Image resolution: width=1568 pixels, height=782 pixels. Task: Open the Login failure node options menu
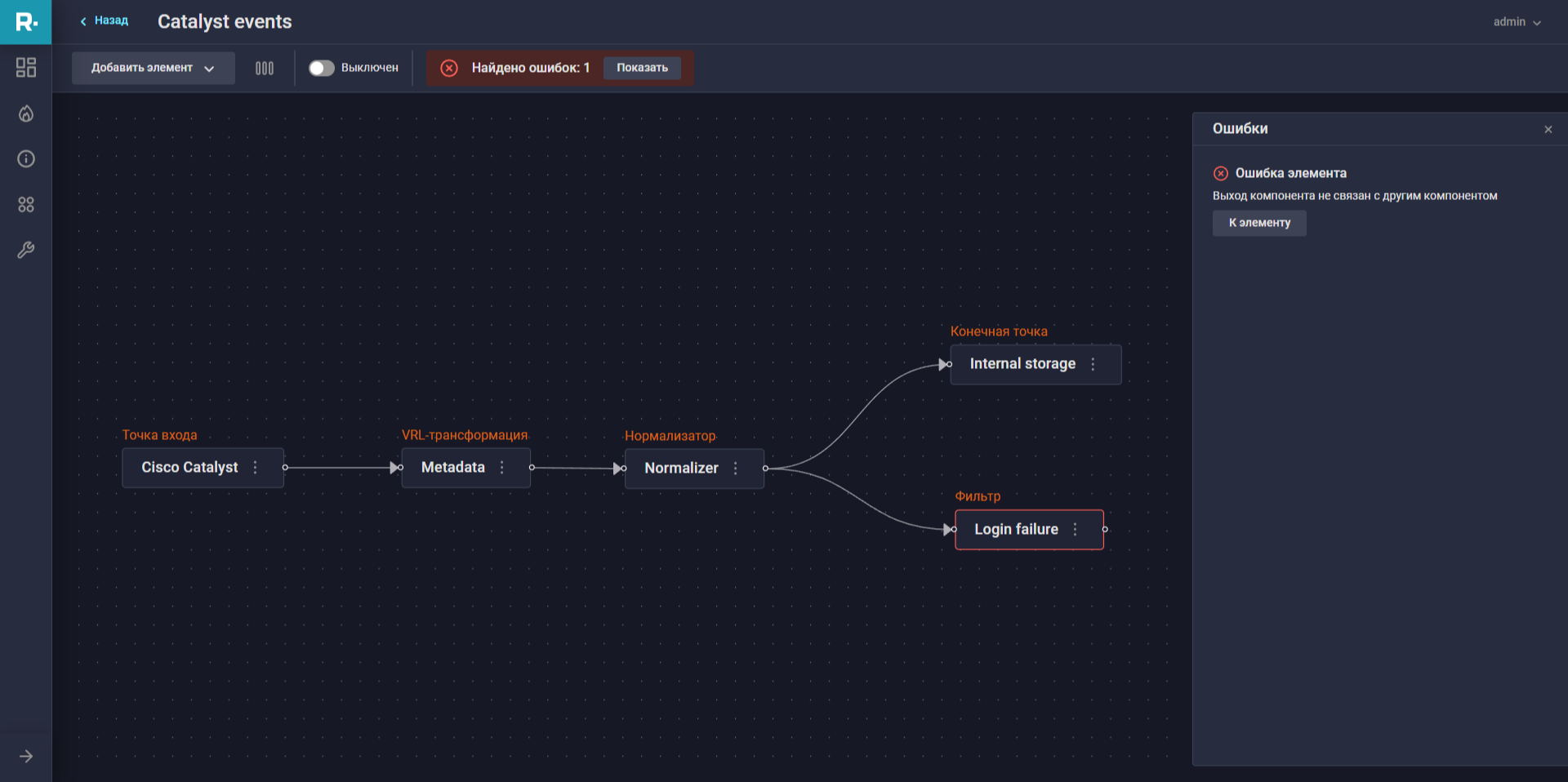point(1075,530)
